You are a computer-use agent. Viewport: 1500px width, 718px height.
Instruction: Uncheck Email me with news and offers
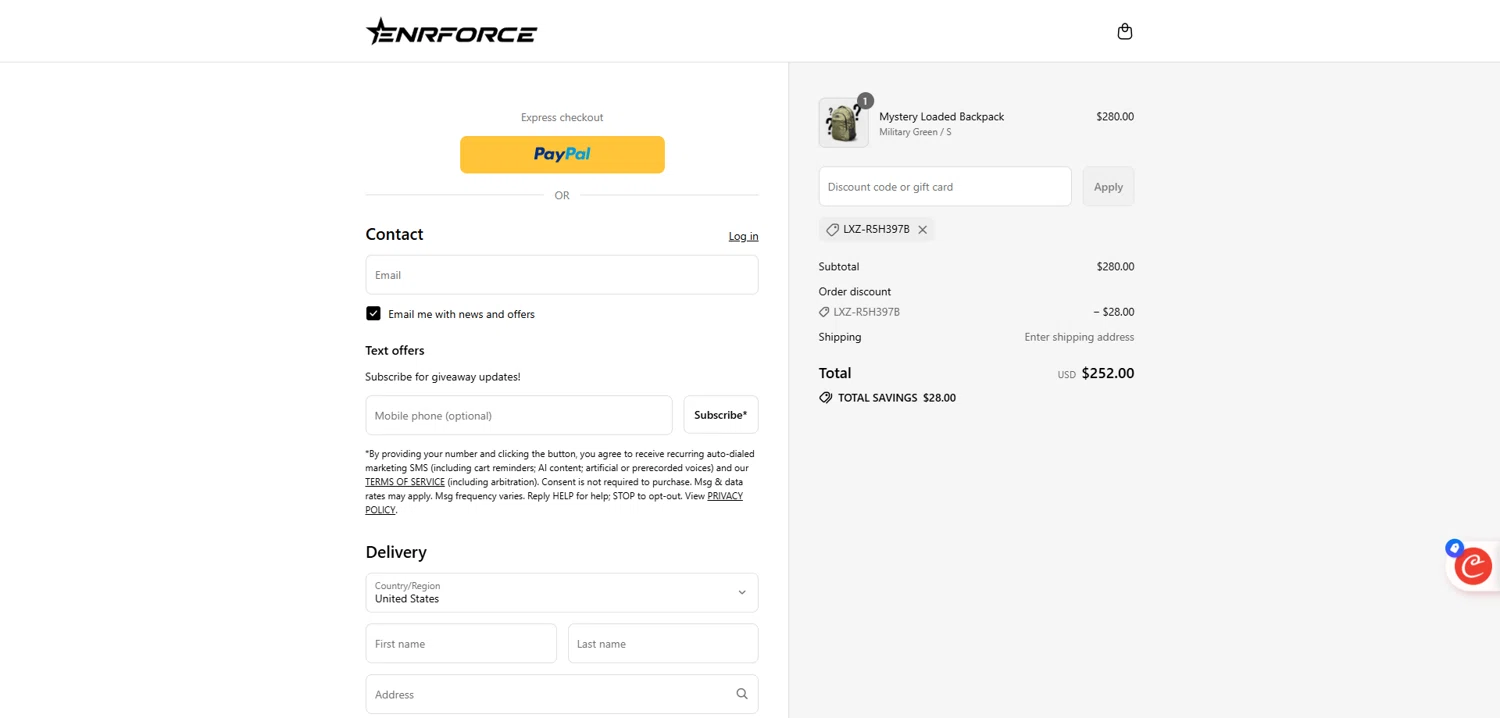(373, 313)
